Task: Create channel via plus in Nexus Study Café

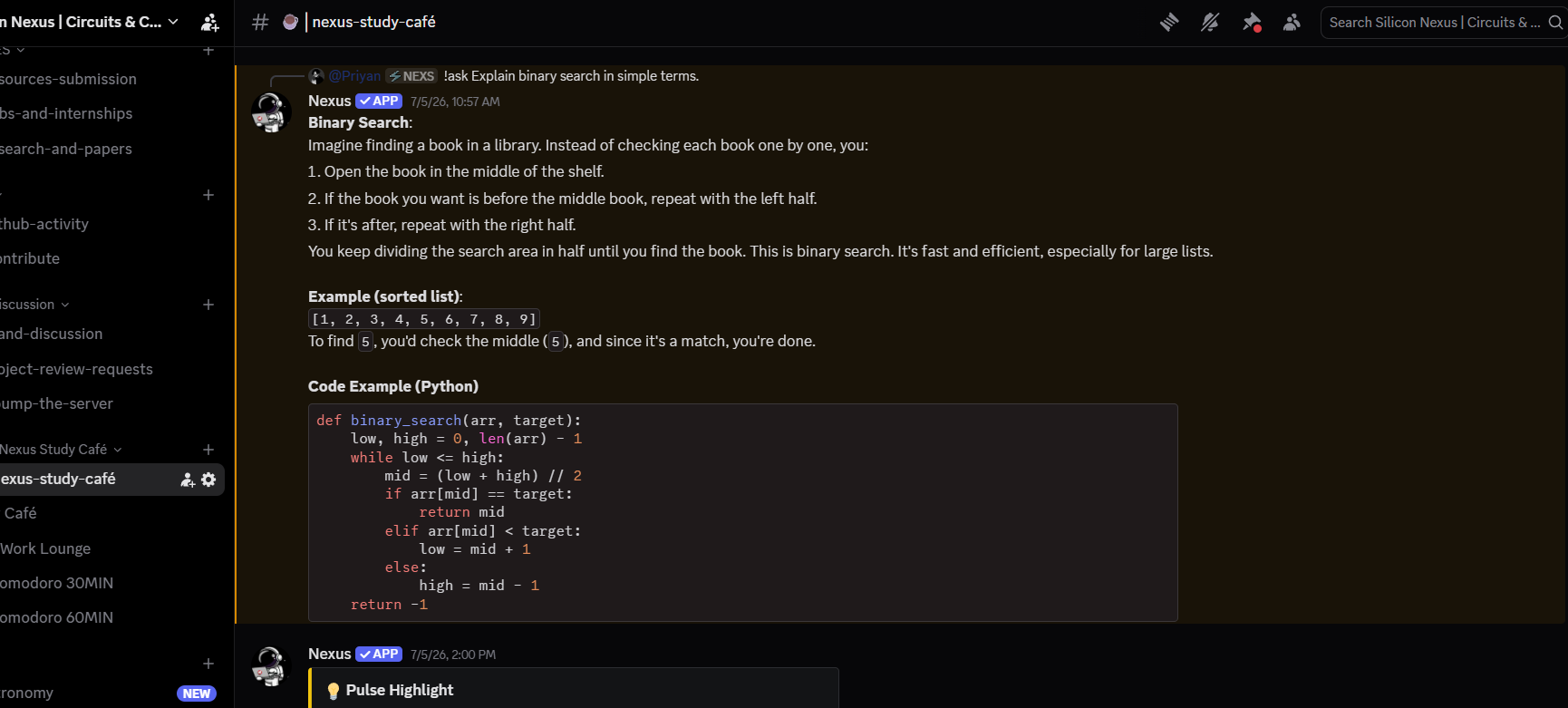Action: 208,450
